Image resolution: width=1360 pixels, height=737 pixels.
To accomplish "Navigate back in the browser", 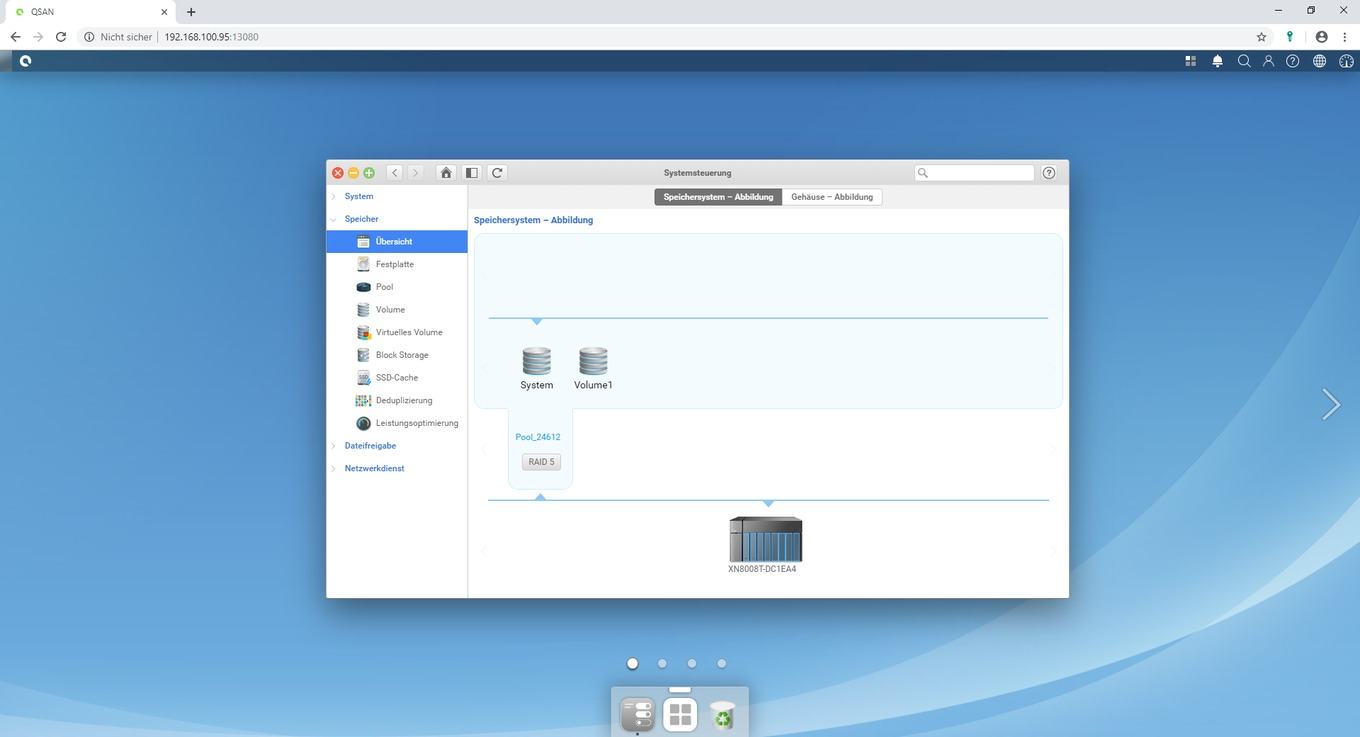I will [15, 37].
